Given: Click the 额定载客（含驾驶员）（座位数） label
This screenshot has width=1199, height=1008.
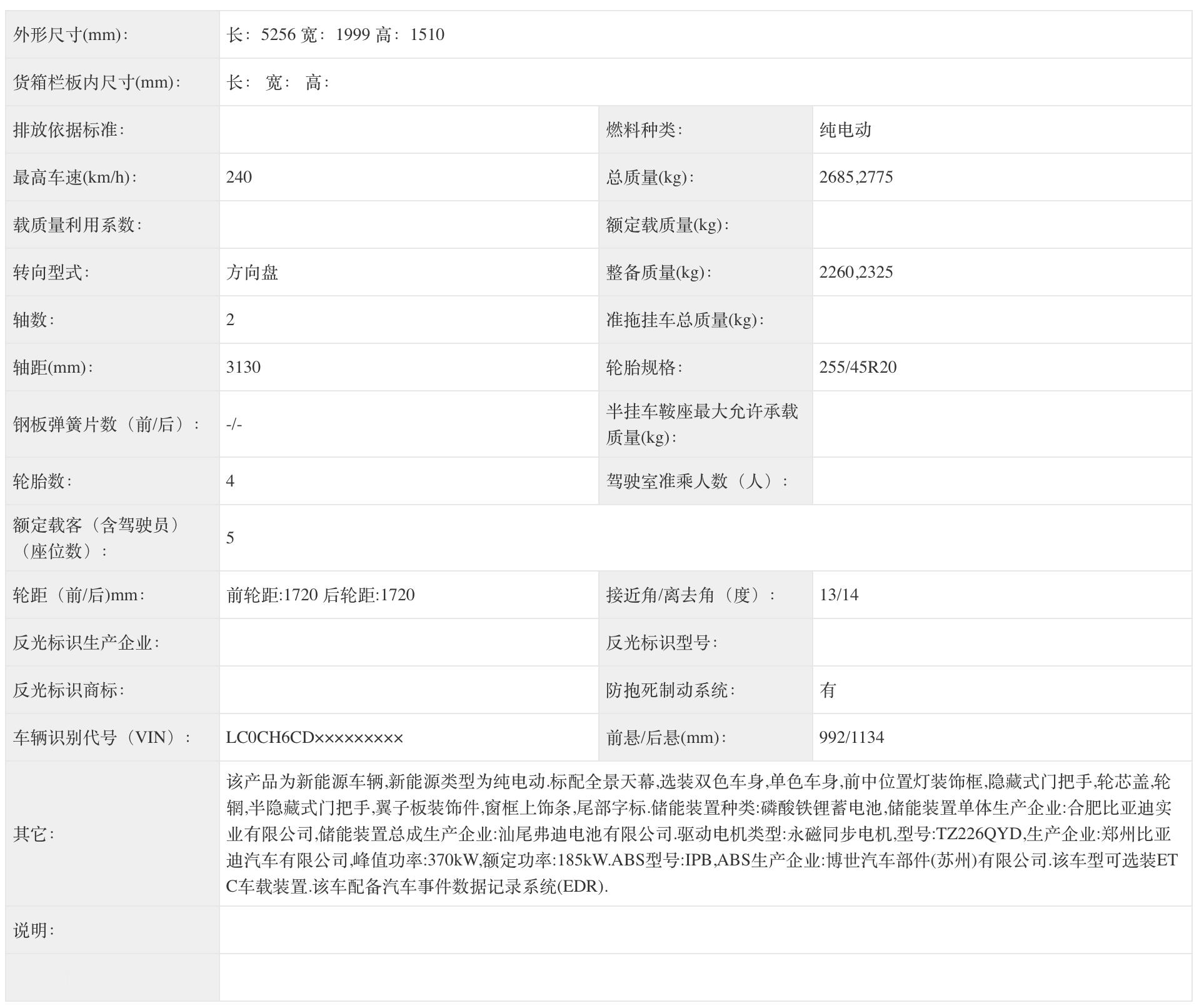Looking at the screenshot, I should 97,538.
